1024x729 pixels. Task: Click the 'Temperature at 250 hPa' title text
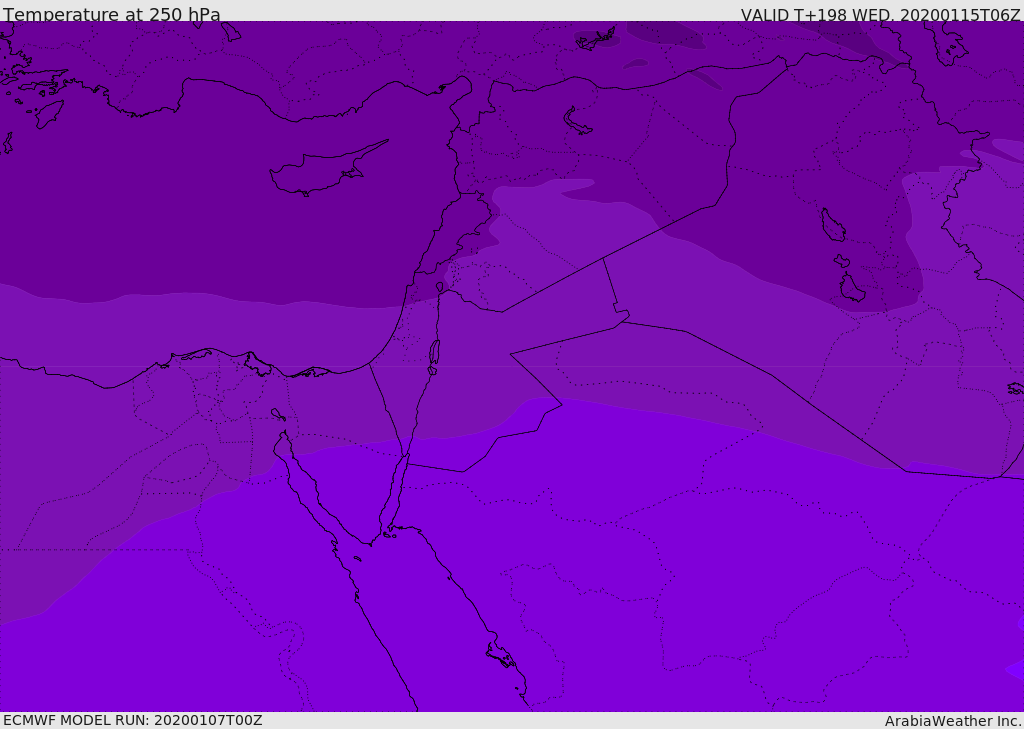112,14
